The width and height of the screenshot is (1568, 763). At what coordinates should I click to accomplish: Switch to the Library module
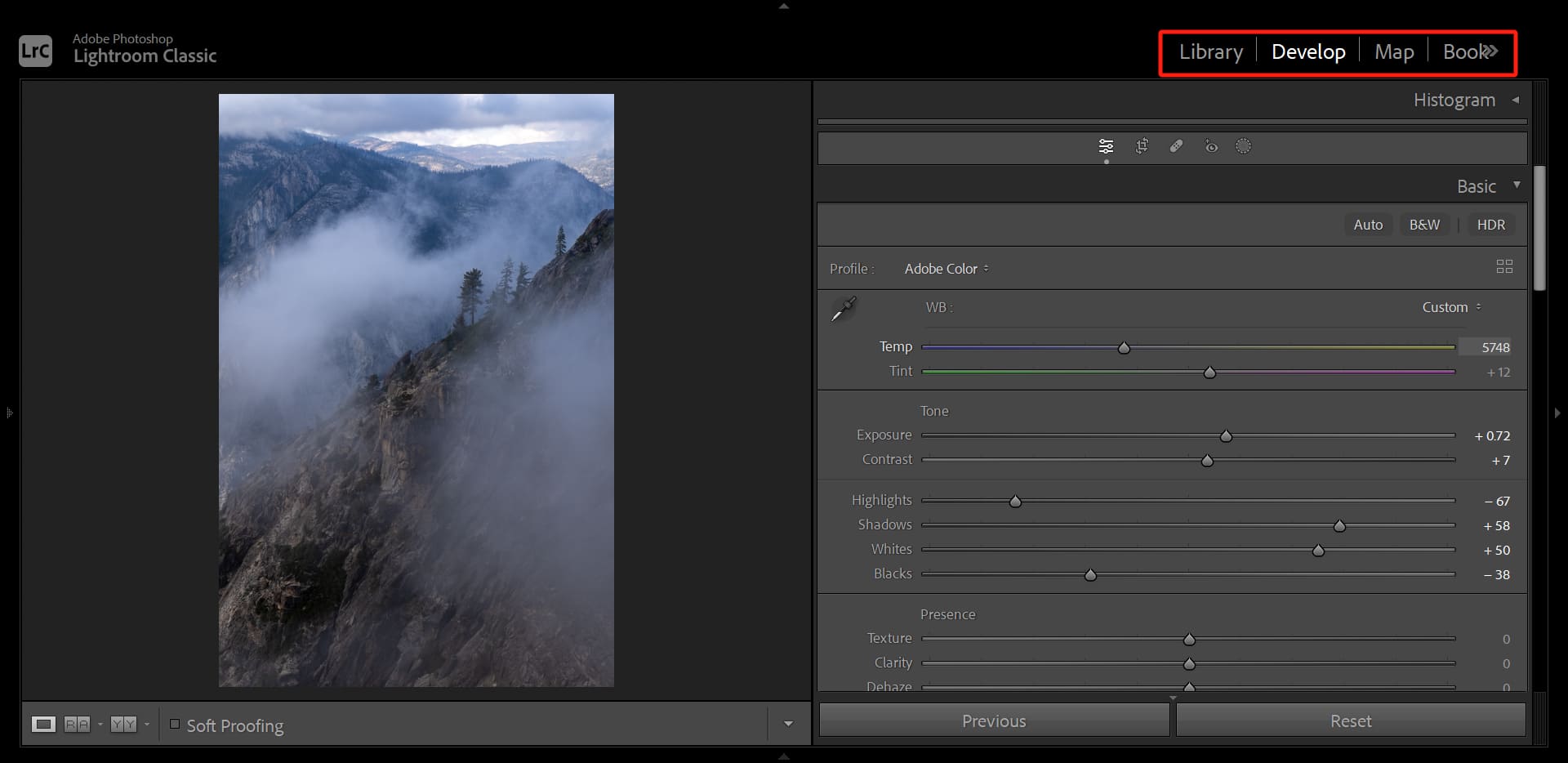(x=1210, y=51)
